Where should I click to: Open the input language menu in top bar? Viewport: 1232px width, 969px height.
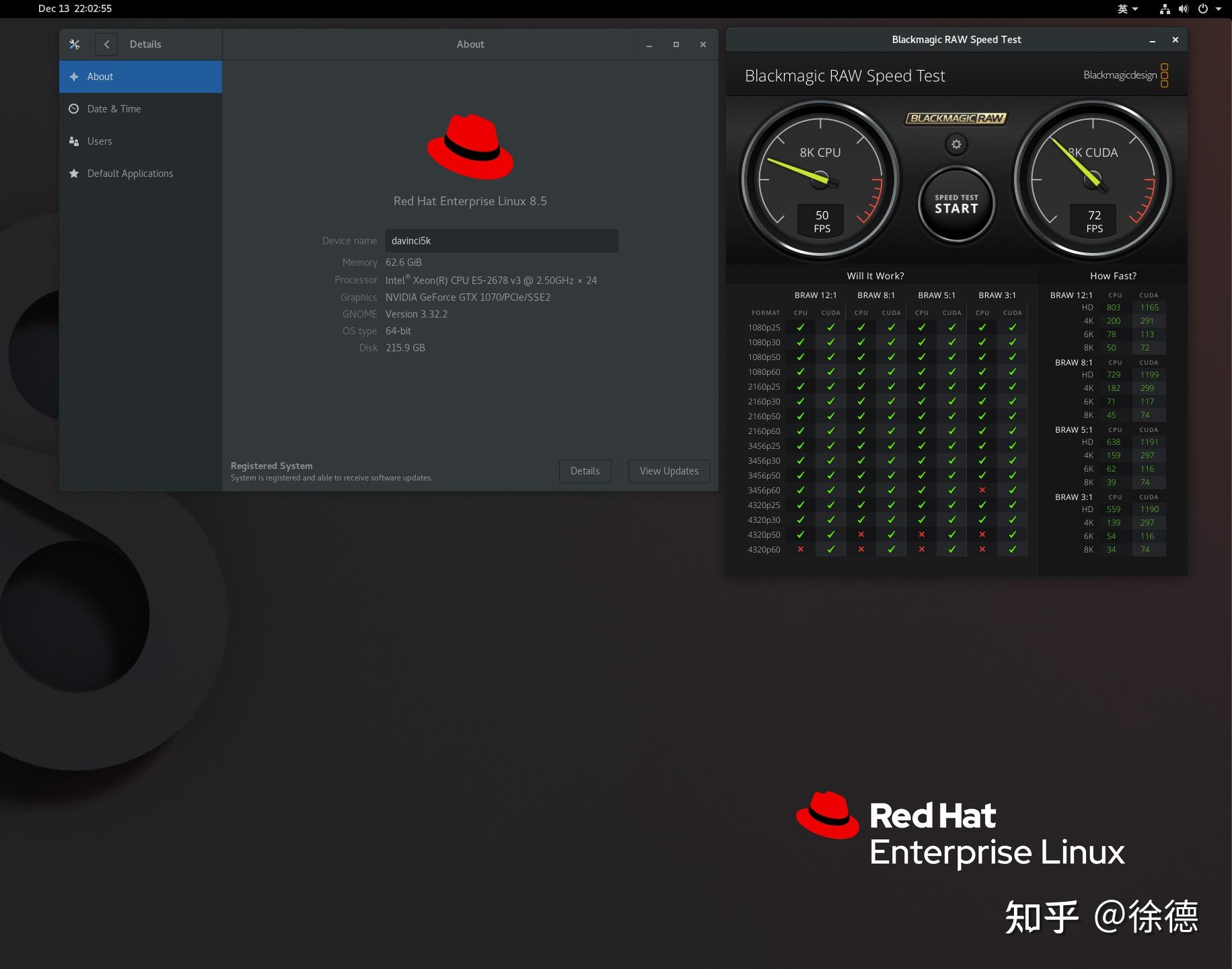pyautogui.click(x=1128, y=9)
